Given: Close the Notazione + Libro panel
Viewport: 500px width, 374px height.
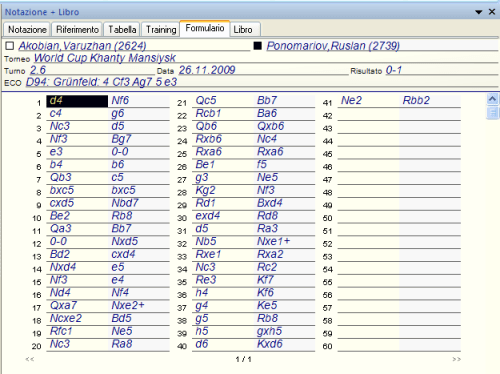Looking at the screenshot, I should click(x=492, y=12).
